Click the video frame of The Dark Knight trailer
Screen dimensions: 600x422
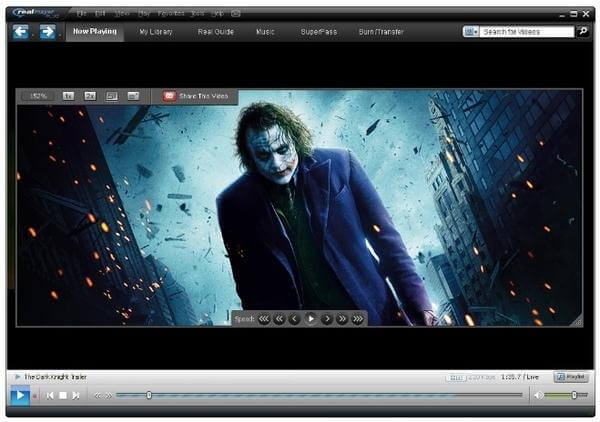click(299, 208)
